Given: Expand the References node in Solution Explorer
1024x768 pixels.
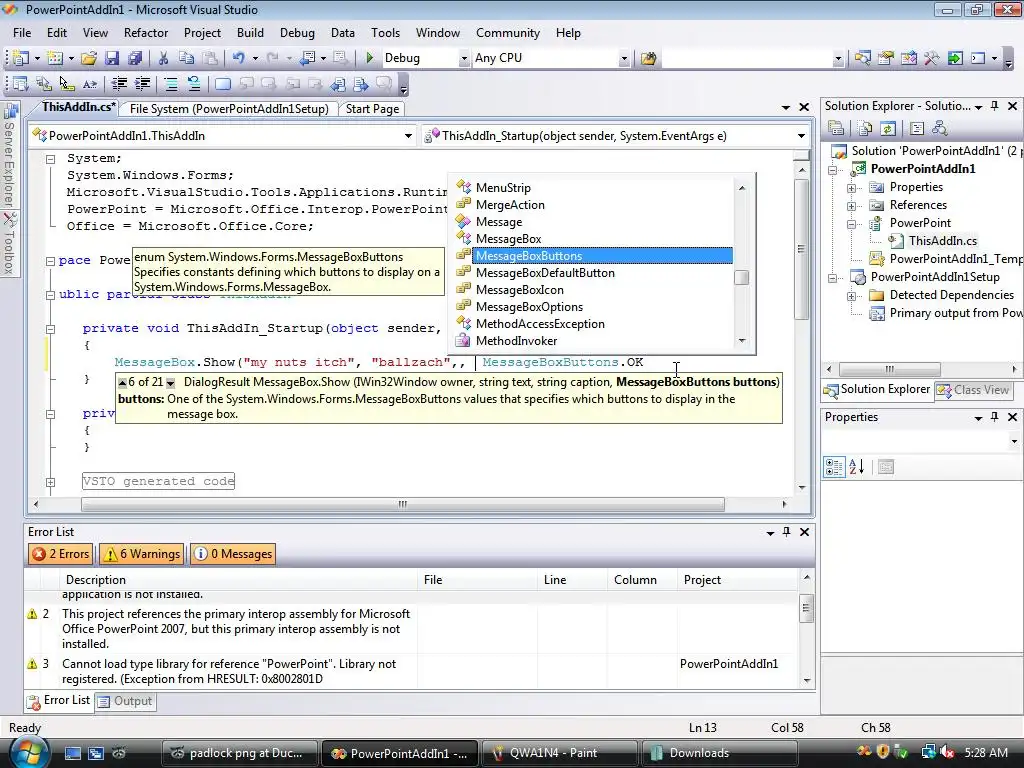Looking at the screenshot, I should click(852, 206).
